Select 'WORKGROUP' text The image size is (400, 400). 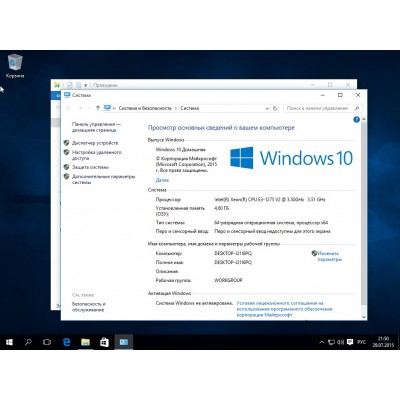(x=228, y=280)
